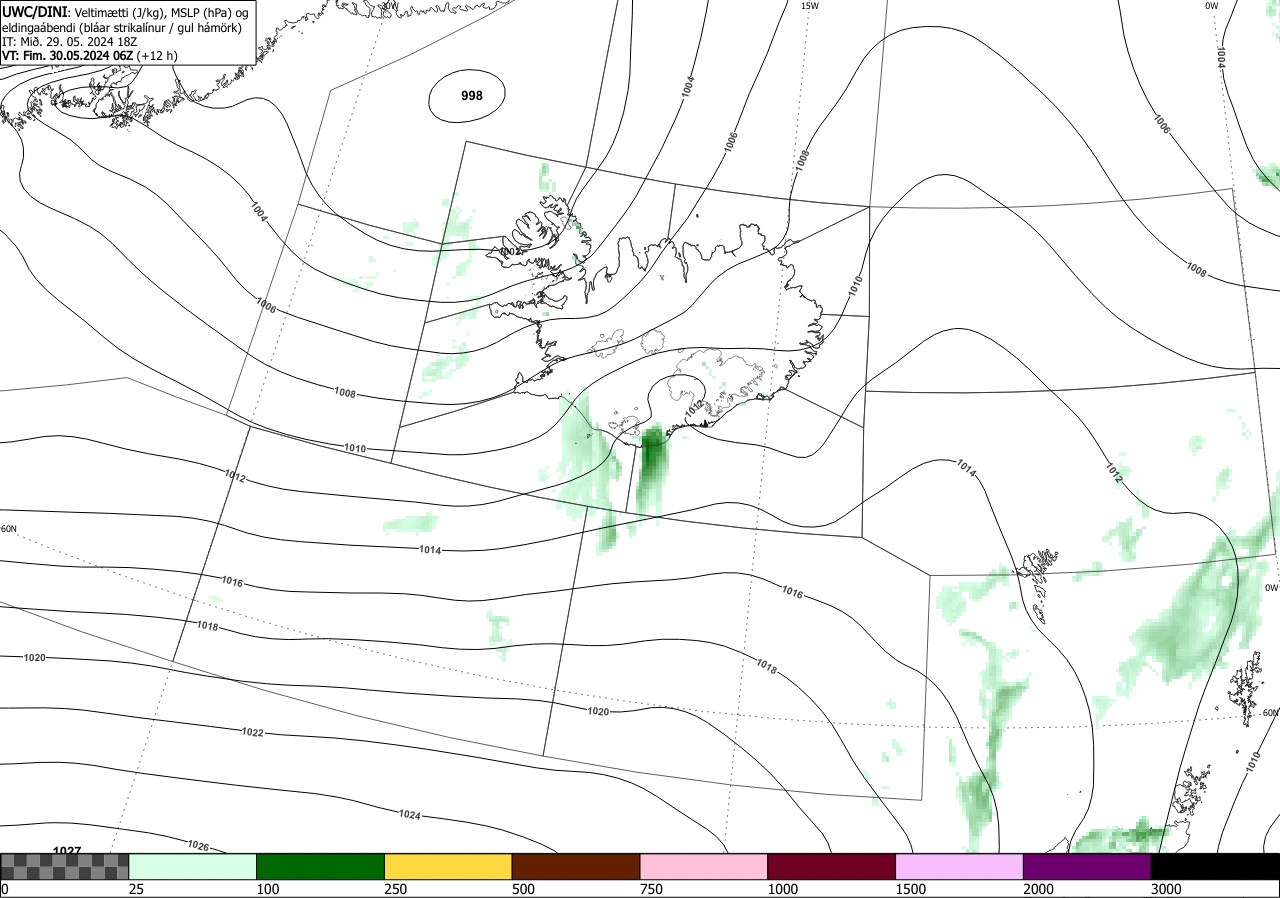The image size is (1280, 898).
Task: Click the grey checkered 0–25 legend swatch
Action: pyautogui.click(x=65, y=866)
